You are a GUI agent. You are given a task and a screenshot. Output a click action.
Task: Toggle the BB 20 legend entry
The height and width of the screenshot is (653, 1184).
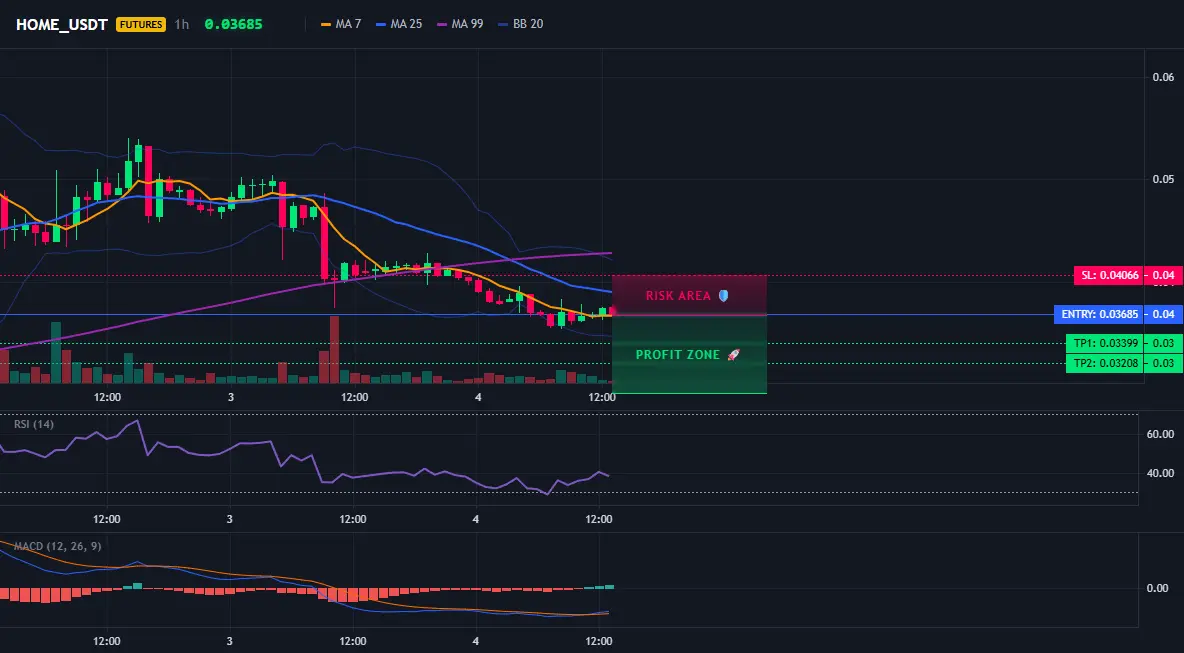coord(521,24)
